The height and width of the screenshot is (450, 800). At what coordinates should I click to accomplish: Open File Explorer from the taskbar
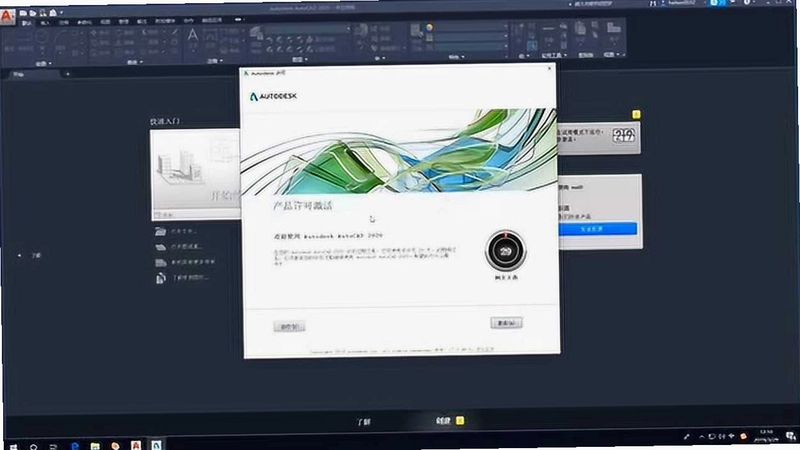point(95,446)
